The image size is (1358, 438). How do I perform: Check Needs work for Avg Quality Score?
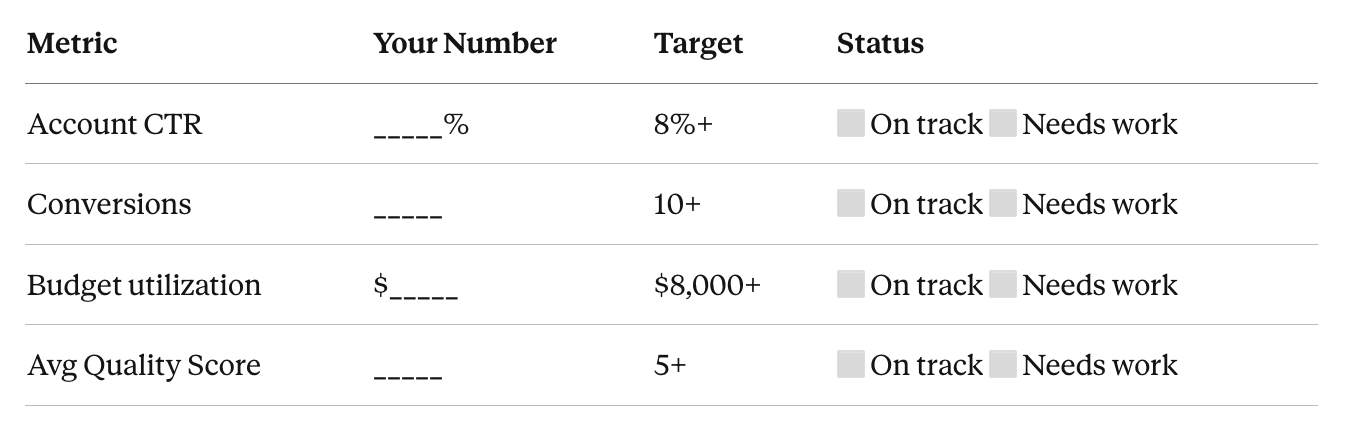(x=1003, y=365)
